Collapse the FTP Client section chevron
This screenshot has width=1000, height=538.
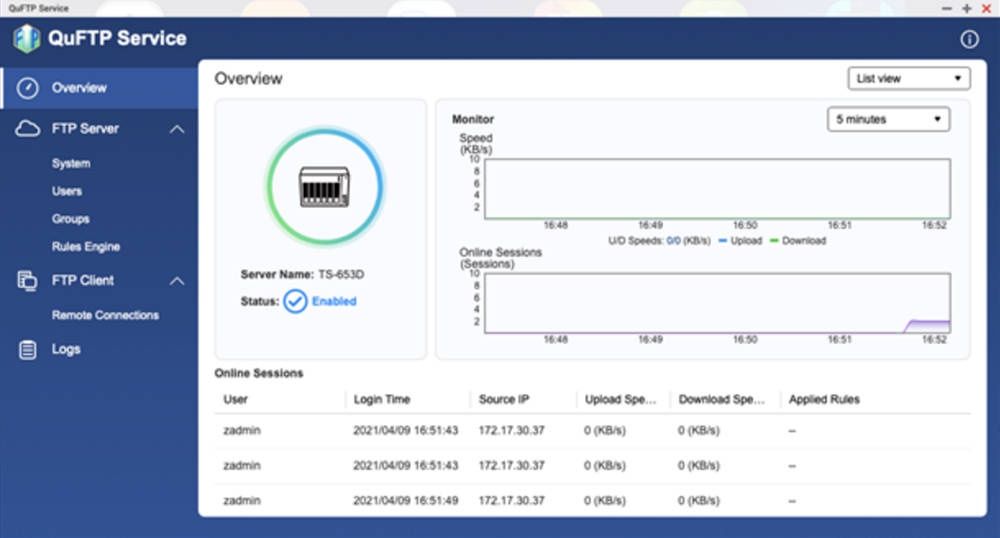[177, 281]
